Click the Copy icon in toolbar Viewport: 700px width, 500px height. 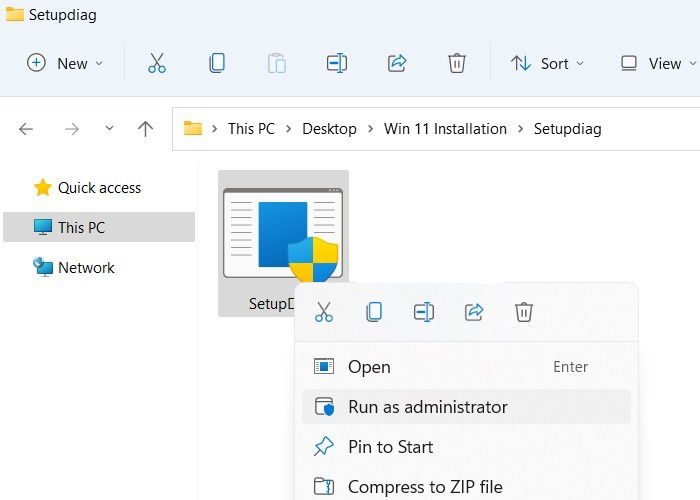click(217, 63)
